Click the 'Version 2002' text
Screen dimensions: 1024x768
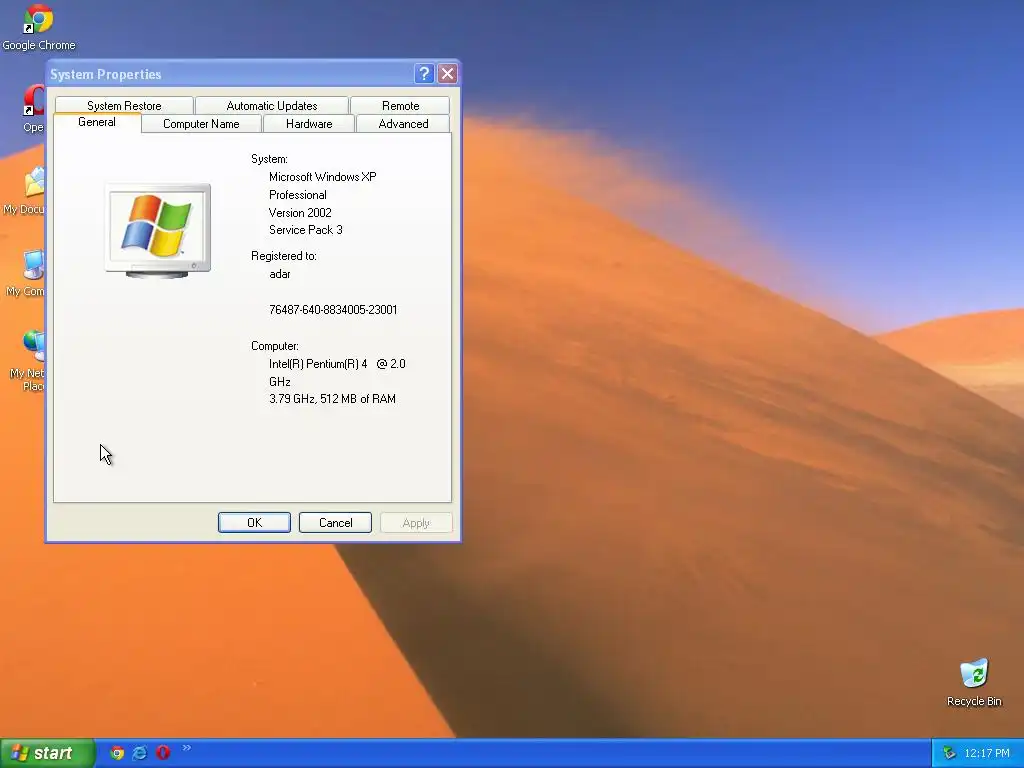pos(300,213)
